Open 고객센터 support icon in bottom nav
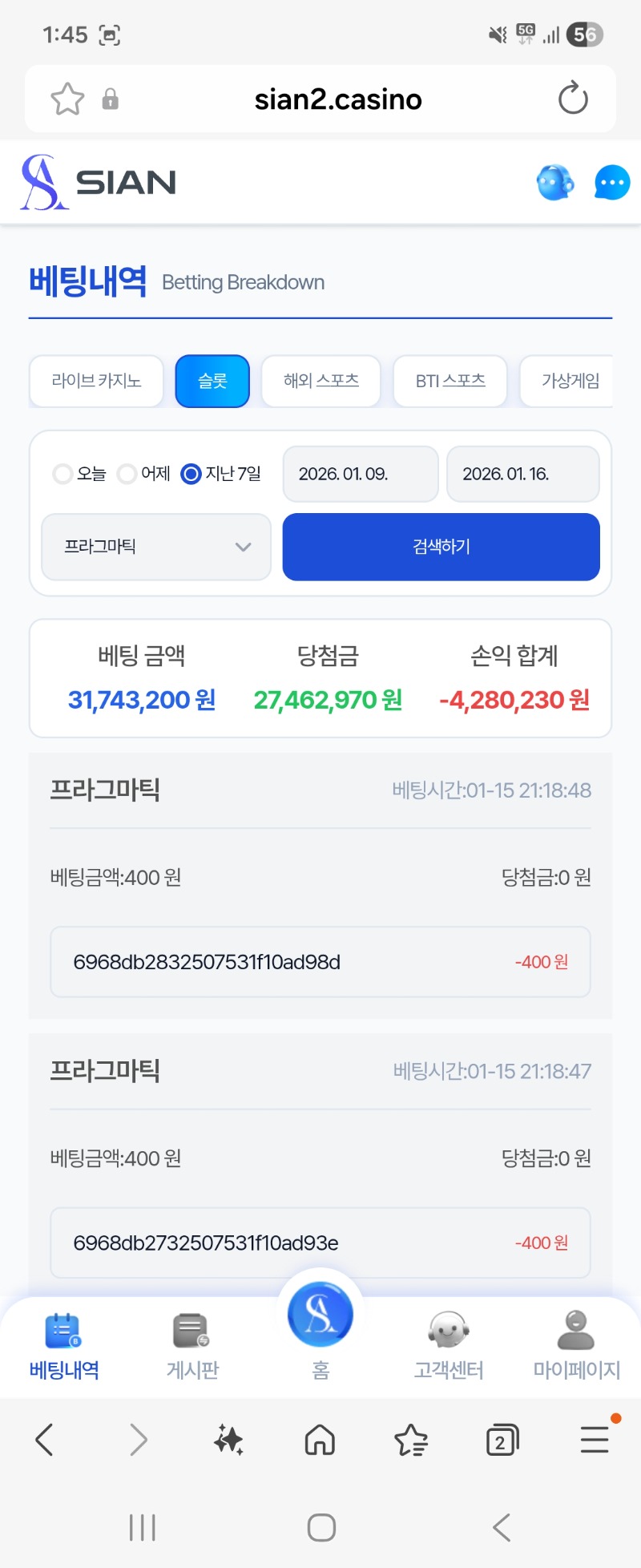The height and width of the screenshot is (1568, 641). 448,1332
